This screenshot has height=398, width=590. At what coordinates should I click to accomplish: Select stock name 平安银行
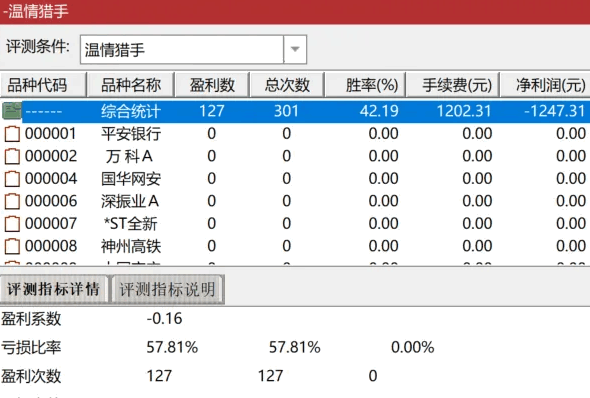pos(131,134)
